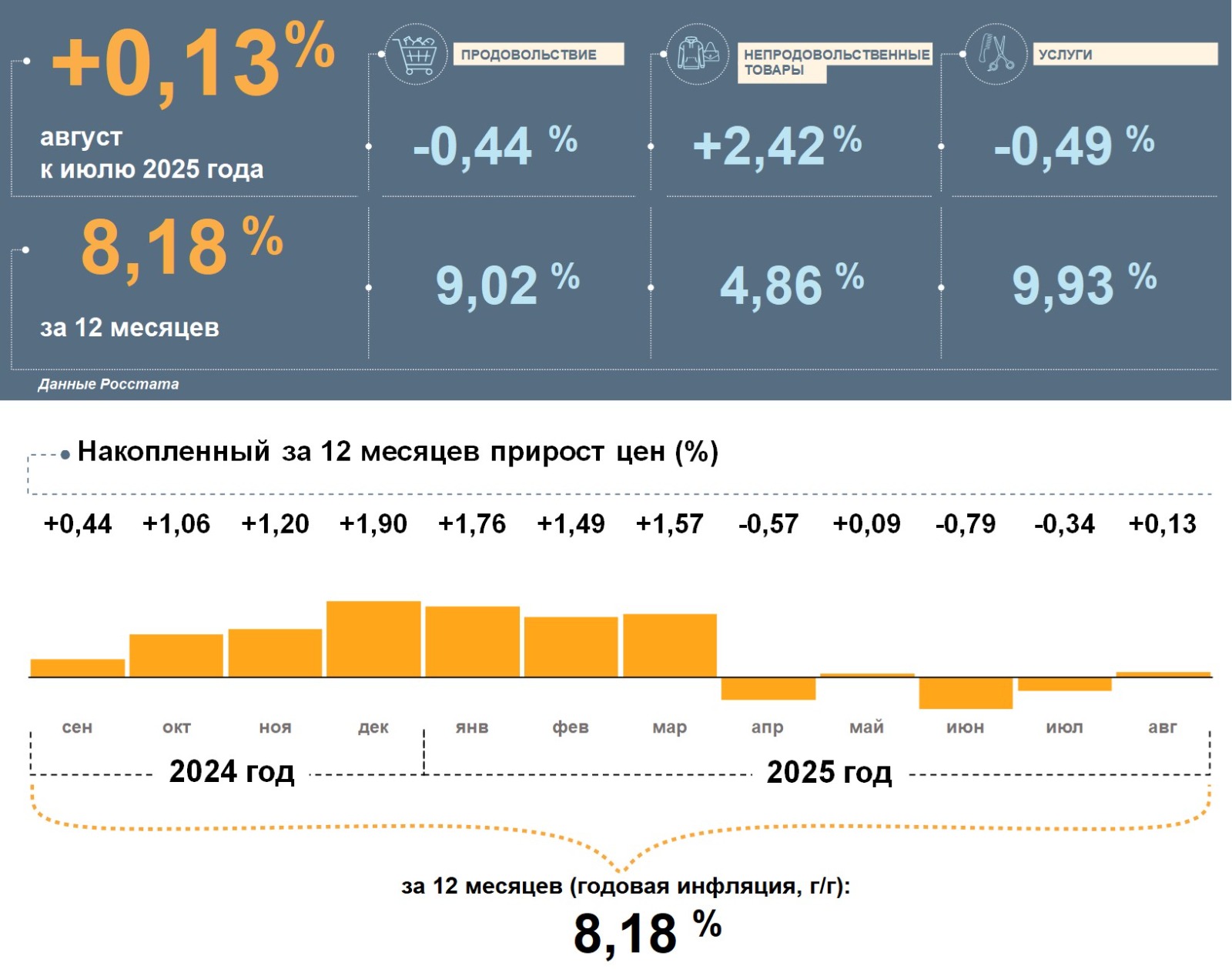Image resolution: width=1232 pixels, height=969 pixels.
Task: Click the 9,93% services annual value
Action: (x=1083, y=284)
